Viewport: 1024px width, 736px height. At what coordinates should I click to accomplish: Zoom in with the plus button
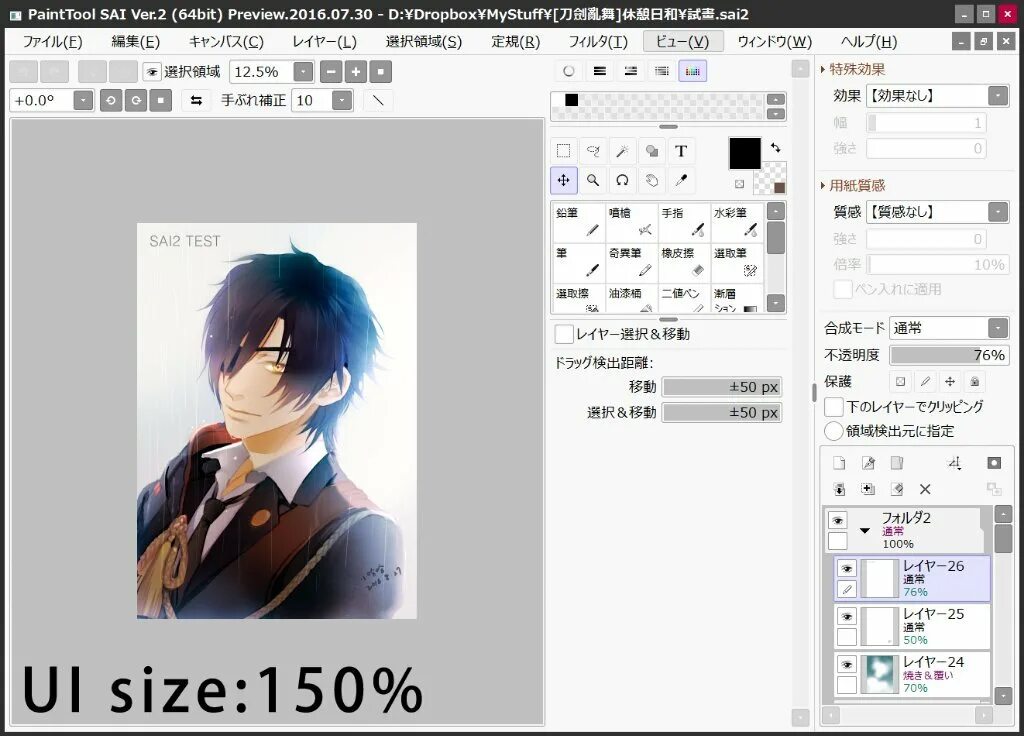click(356, 71)
